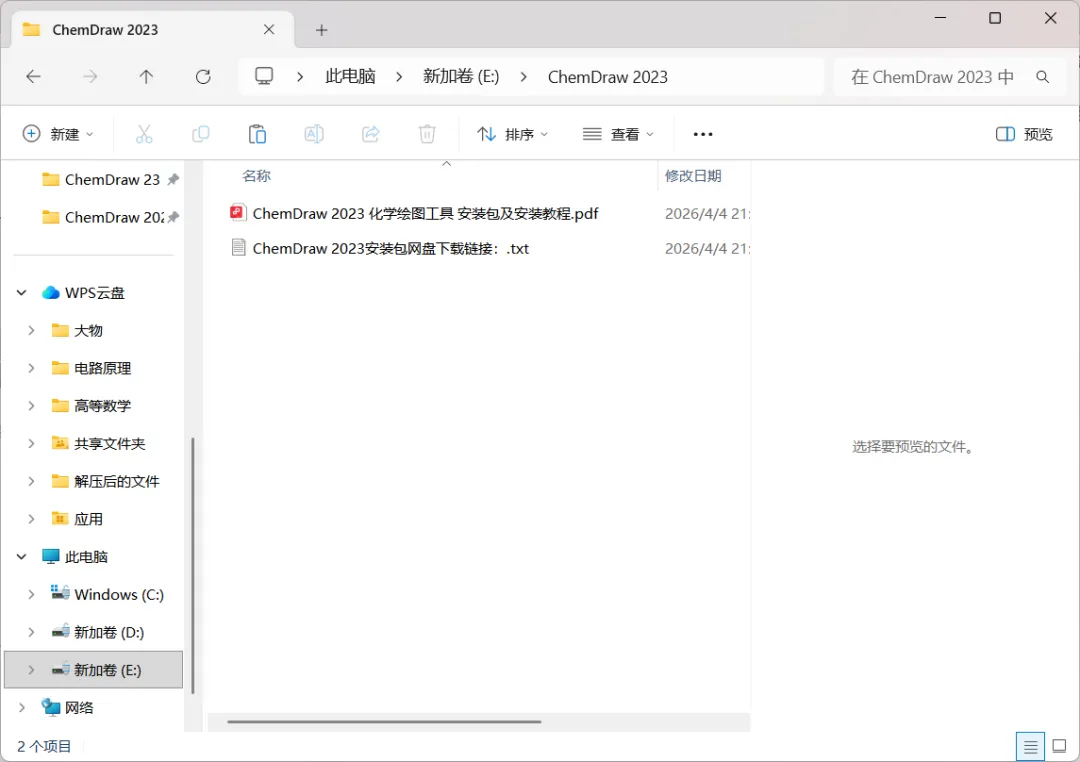The height and width of the screenshot is (762, 1080).
Task: Expand the 网络 tree node
Action: tap(21, 708)
